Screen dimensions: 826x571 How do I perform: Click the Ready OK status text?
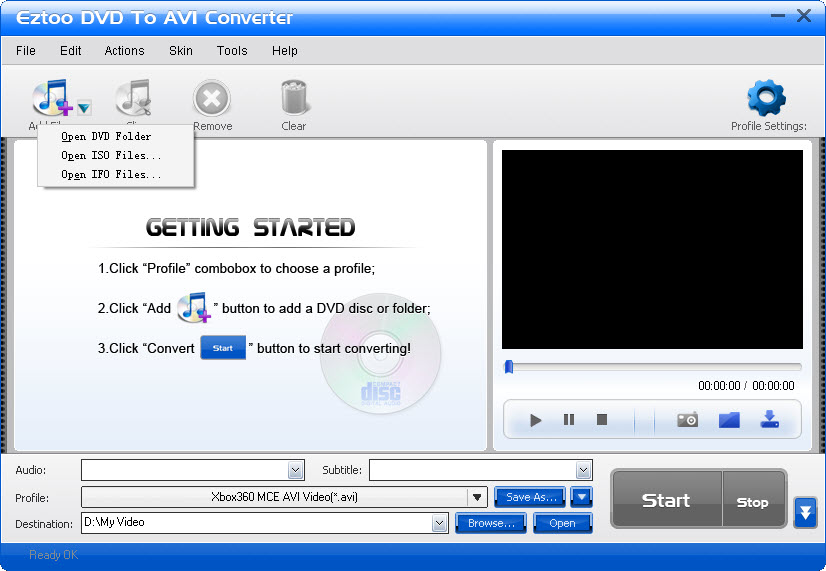53,555
